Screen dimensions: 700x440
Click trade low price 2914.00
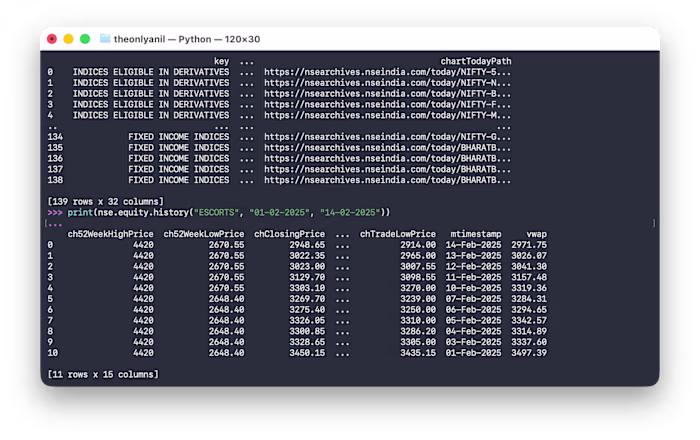pos(418,245)
